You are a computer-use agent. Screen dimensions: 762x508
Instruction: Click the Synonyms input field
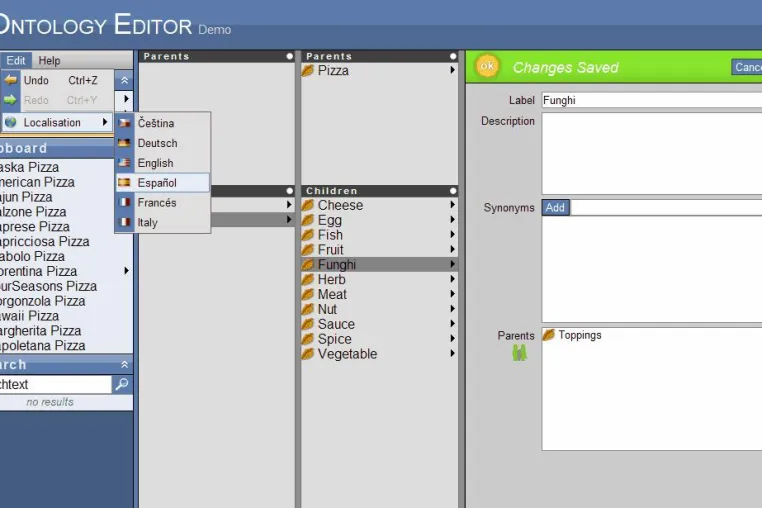(666, 208)
